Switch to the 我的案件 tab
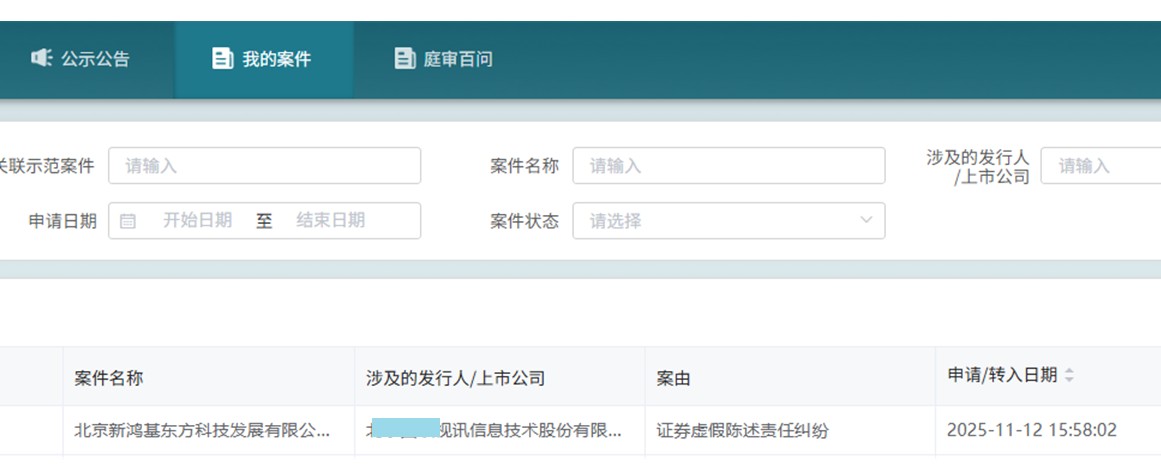1161x475 pixels. [264, 59]
